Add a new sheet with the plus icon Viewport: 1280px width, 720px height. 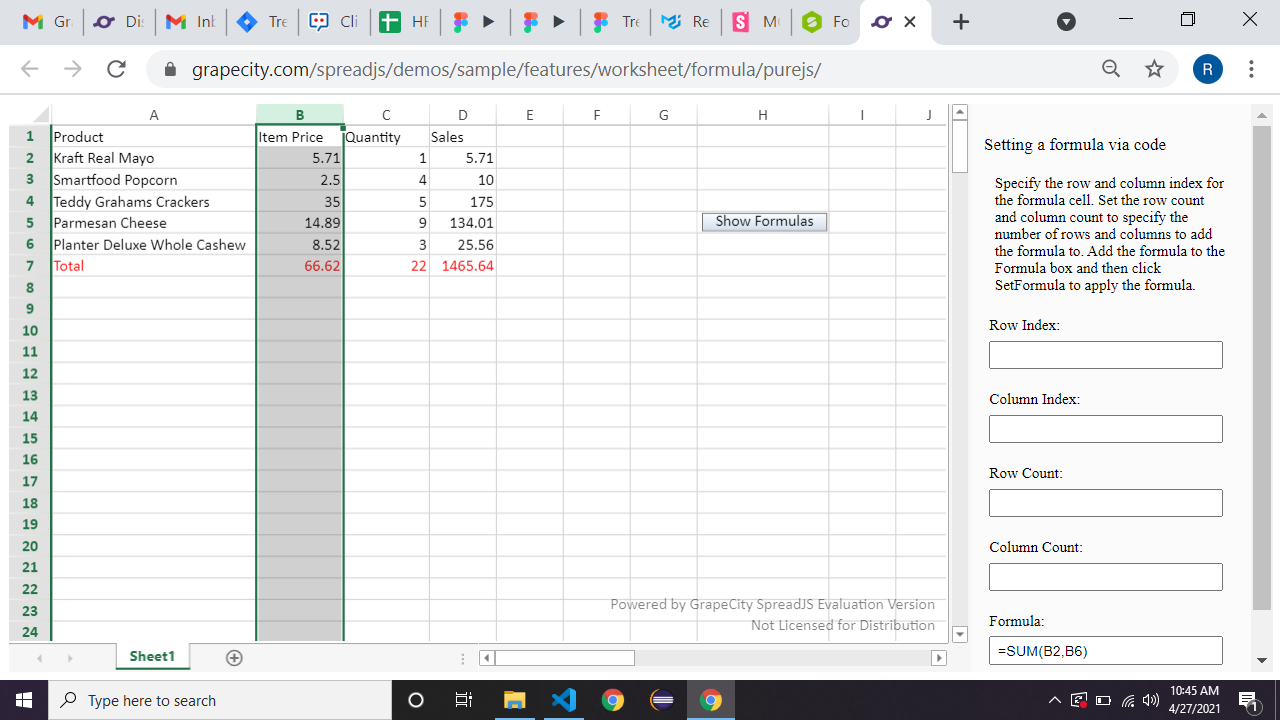tap(233, 657)
